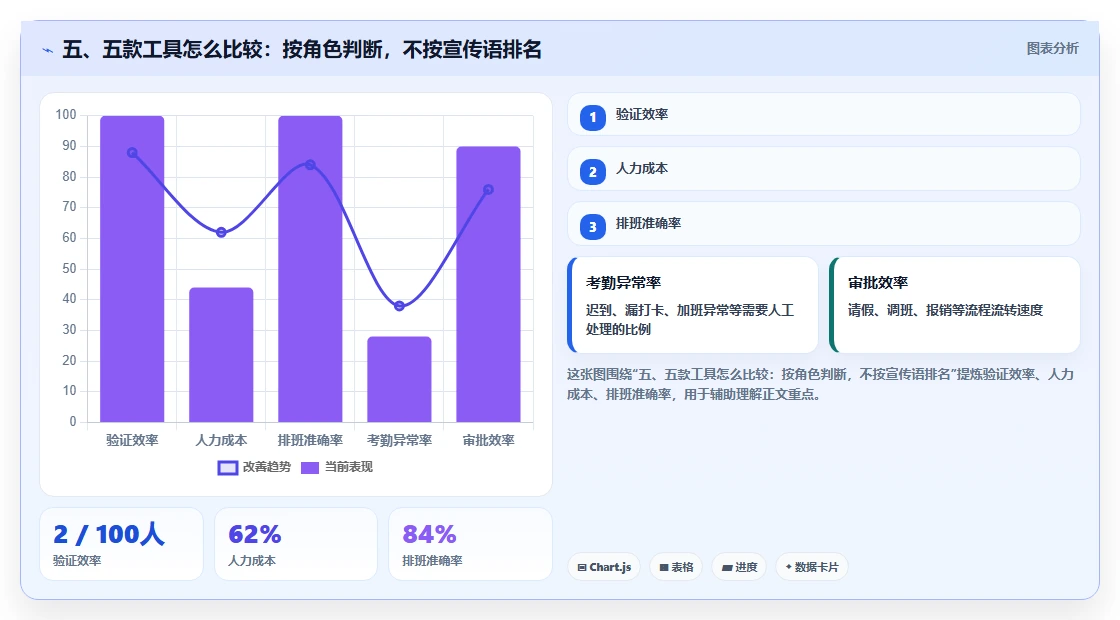Click the 改善趋势 legend label
Viewport: 1120px width, 620px height.
tap(267, 467)
